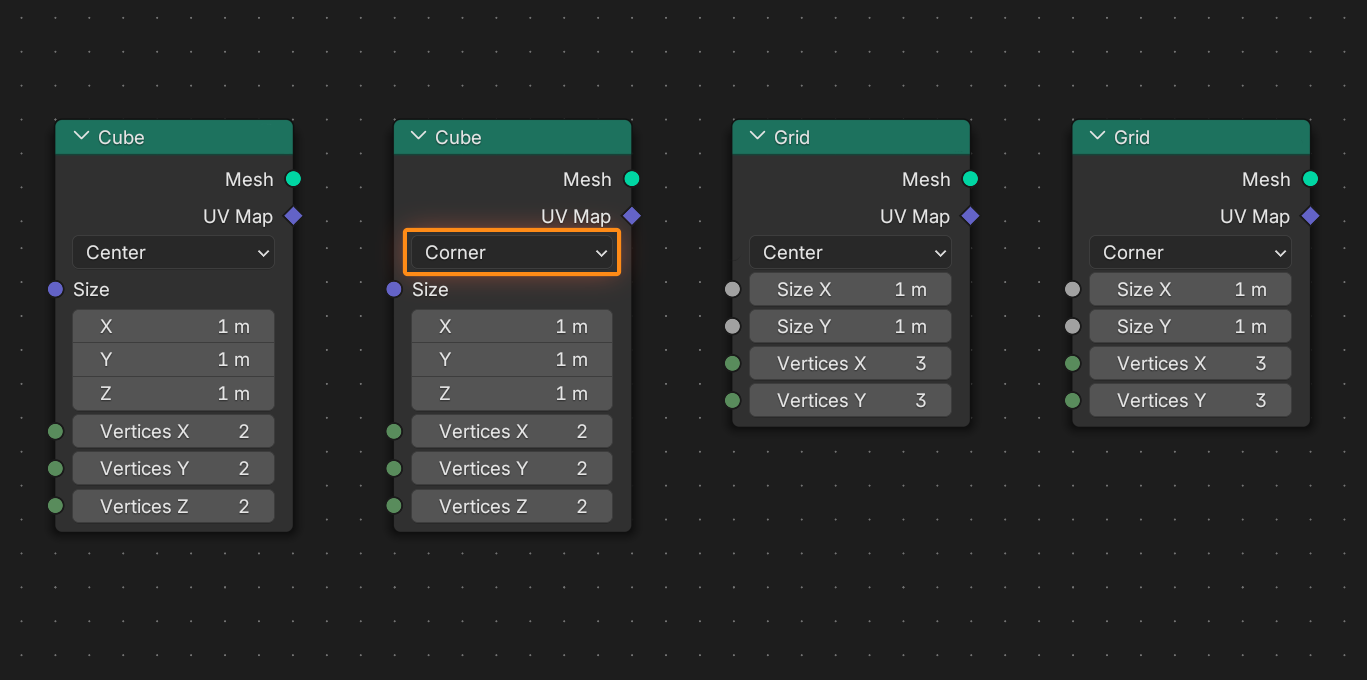Viewport: 1367px width, 680px height.
Task: Click the UV Map socket of the Center Cube node
Action: (293, 216)
